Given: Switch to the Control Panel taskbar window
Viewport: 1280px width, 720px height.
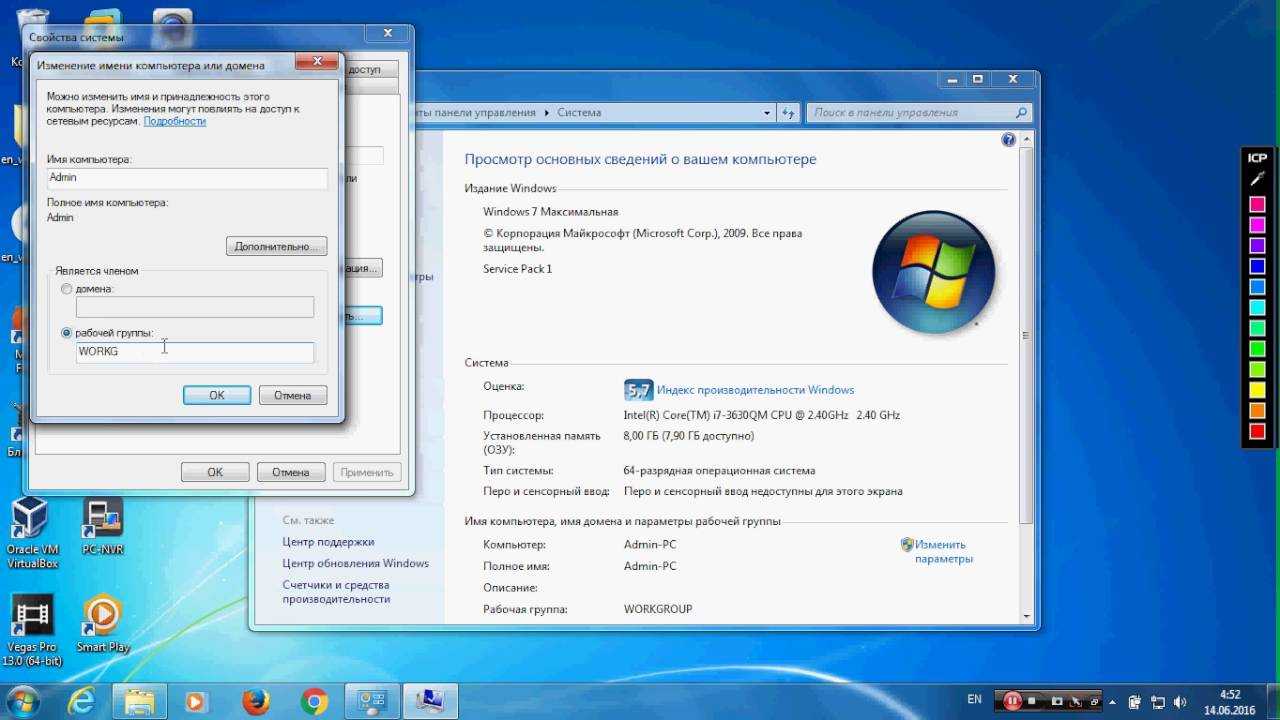Looking at the screenshot, I should [373, 701].
